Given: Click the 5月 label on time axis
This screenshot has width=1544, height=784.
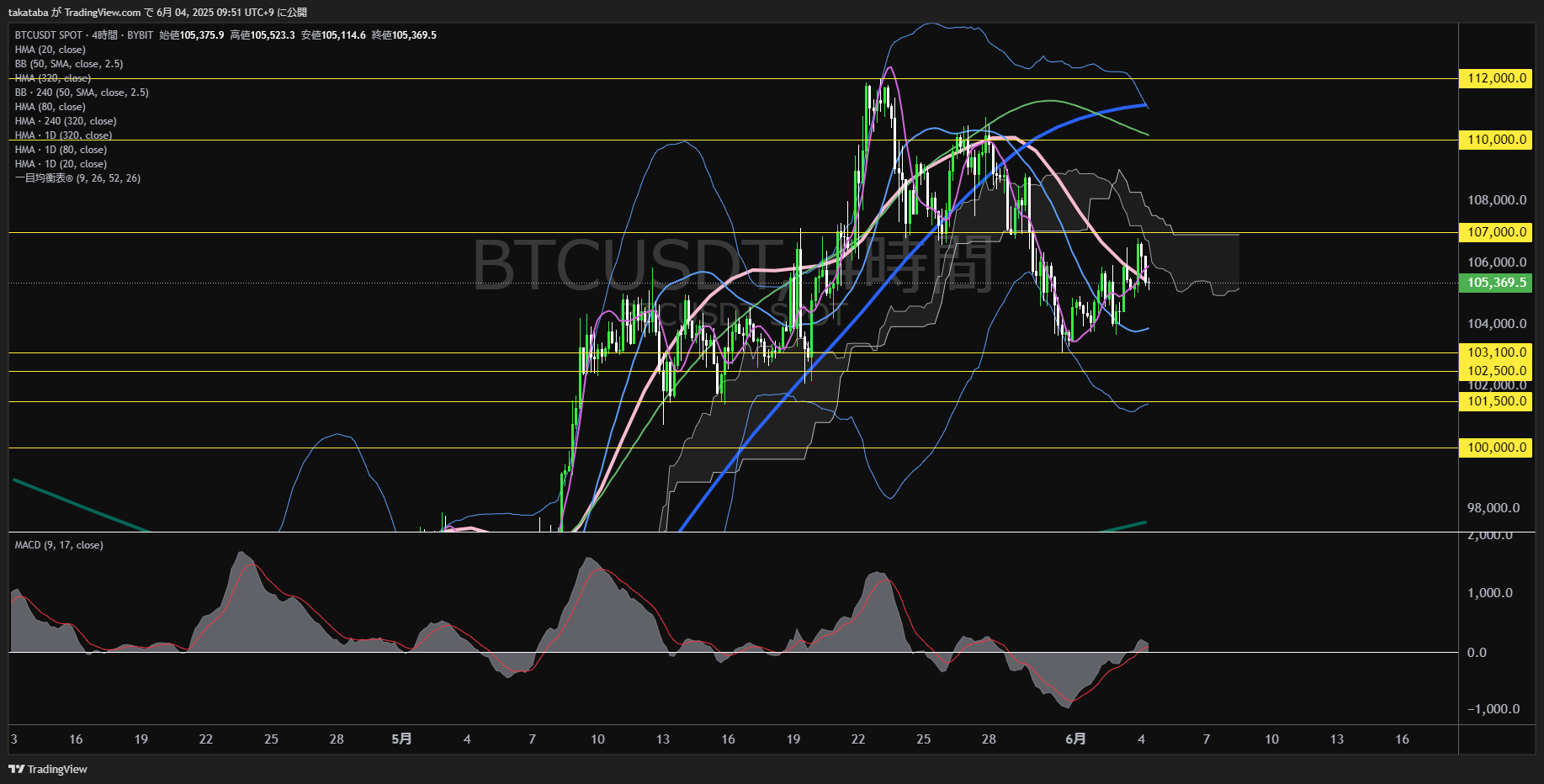Looking at the screenshot, I should [x=402, y=739].
